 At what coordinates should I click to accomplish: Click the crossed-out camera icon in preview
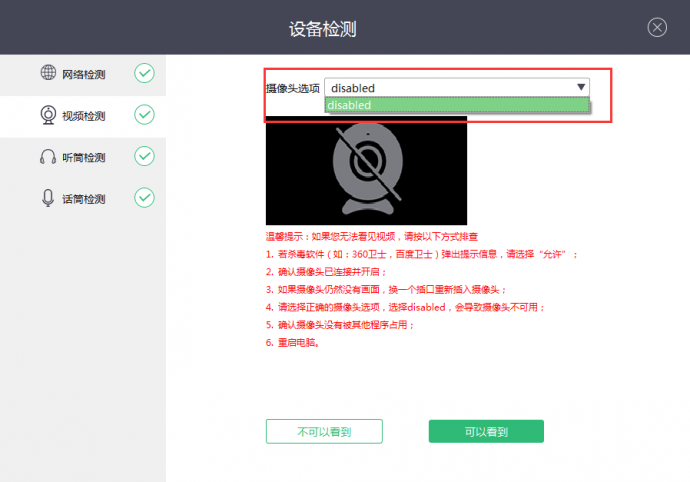(366, 169)
